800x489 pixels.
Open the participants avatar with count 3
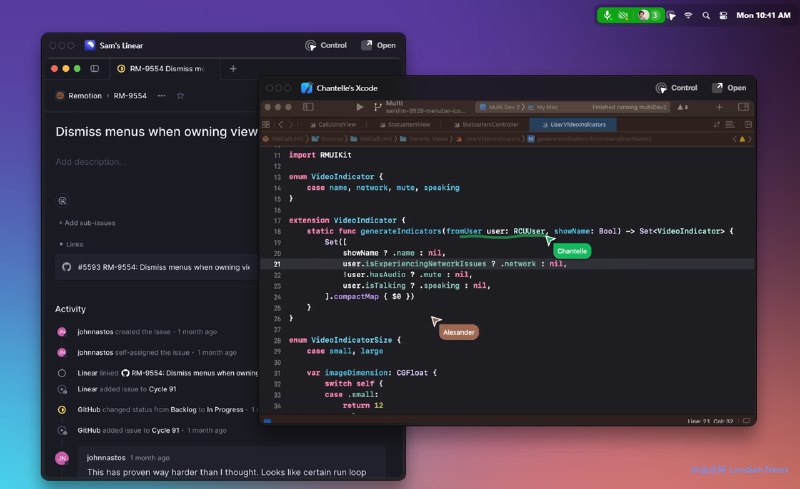pyautogui.click(x=648, y=15)
